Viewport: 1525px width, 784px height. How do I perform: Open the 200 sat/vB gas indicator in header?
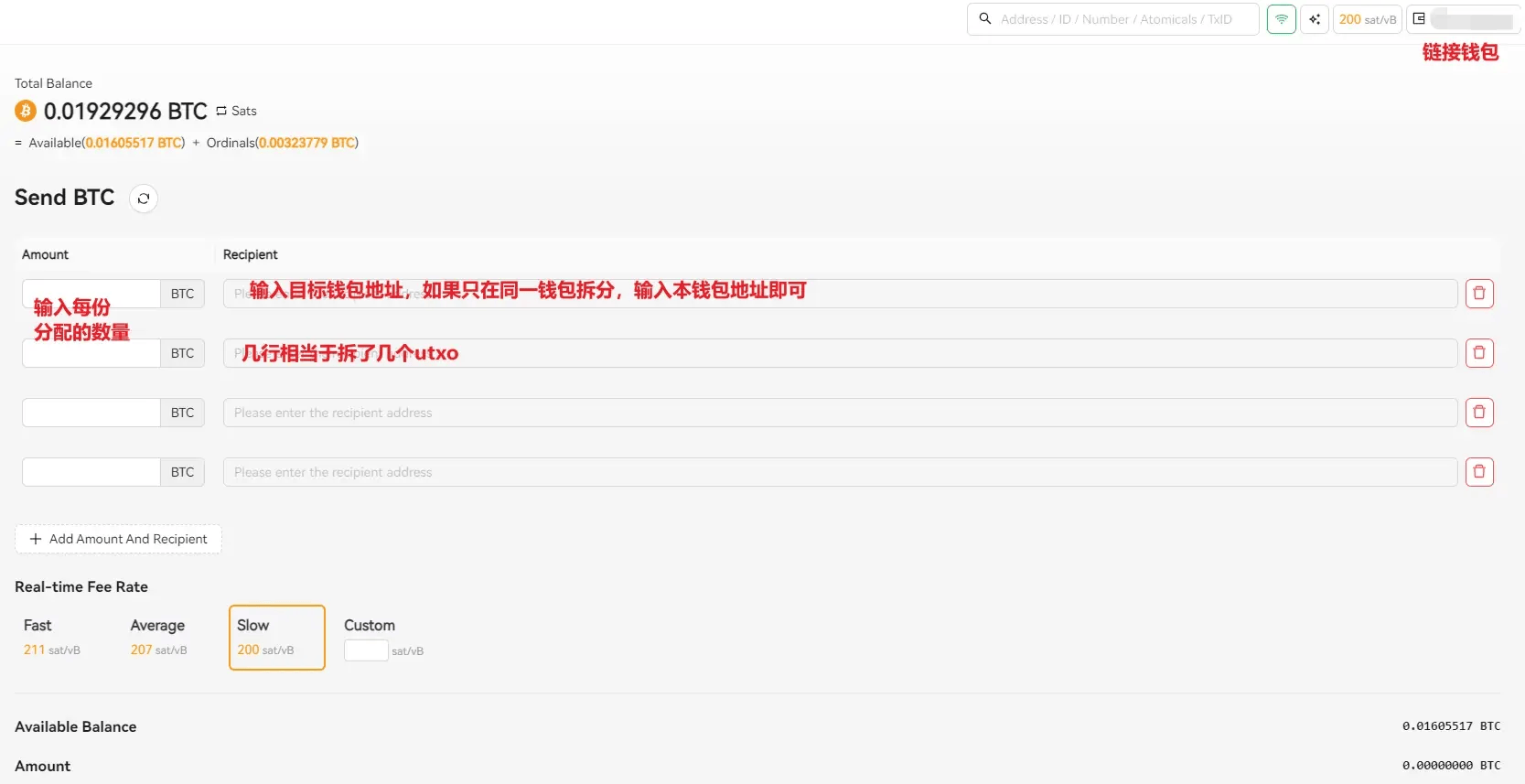pyautogui.click(x=1367, y=19)
